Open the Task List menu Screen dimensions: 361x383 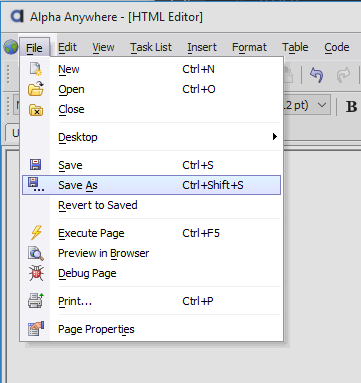[151, 47]
